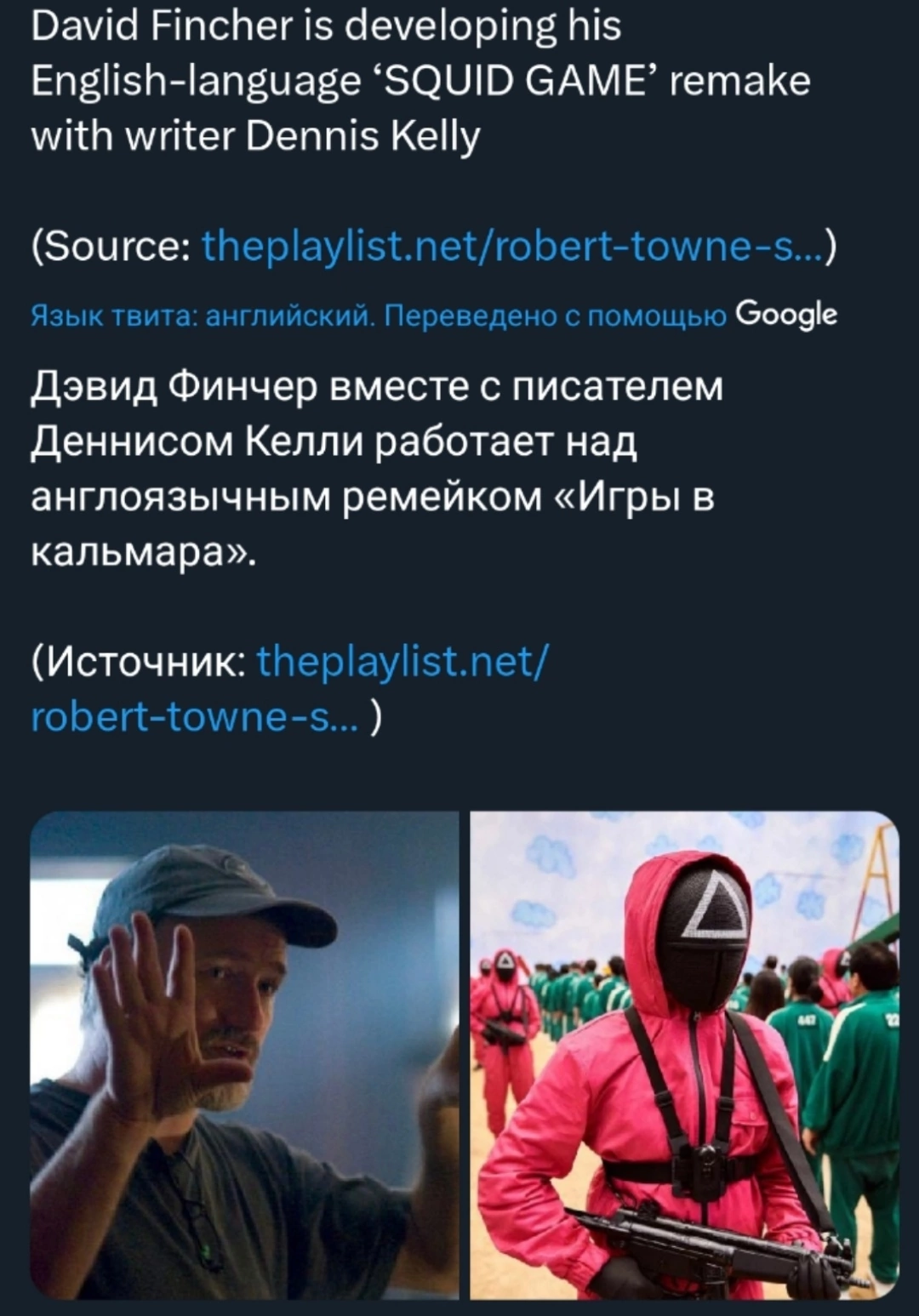919x1316 pixels.
Task: Open the pink-suited masked guard photo
Action: (684, 1055)
